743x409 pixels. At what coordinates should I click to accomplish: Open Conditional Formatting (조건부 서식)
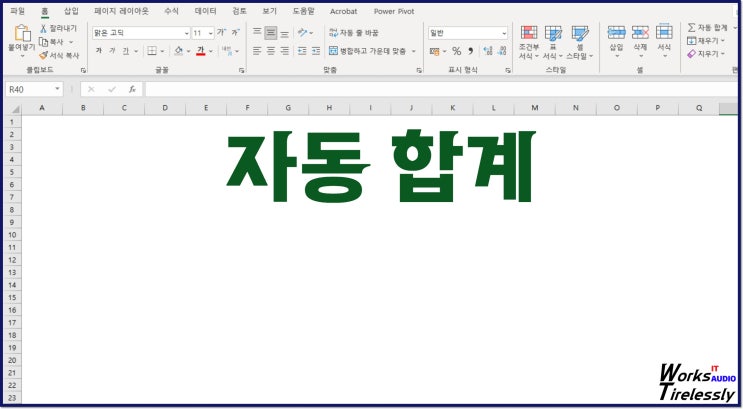coord(529,42)
